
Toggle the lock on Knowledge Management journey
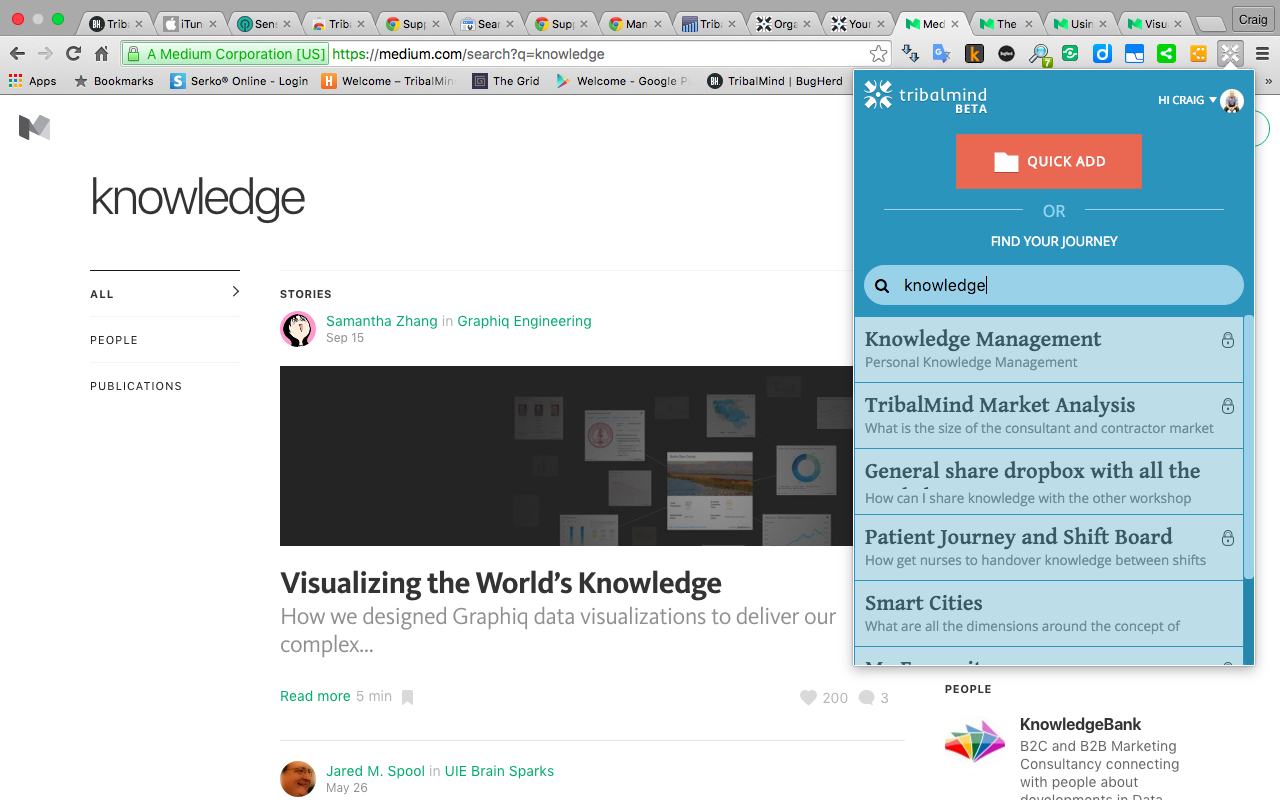pyautogui.click(x=1227, y=340)
